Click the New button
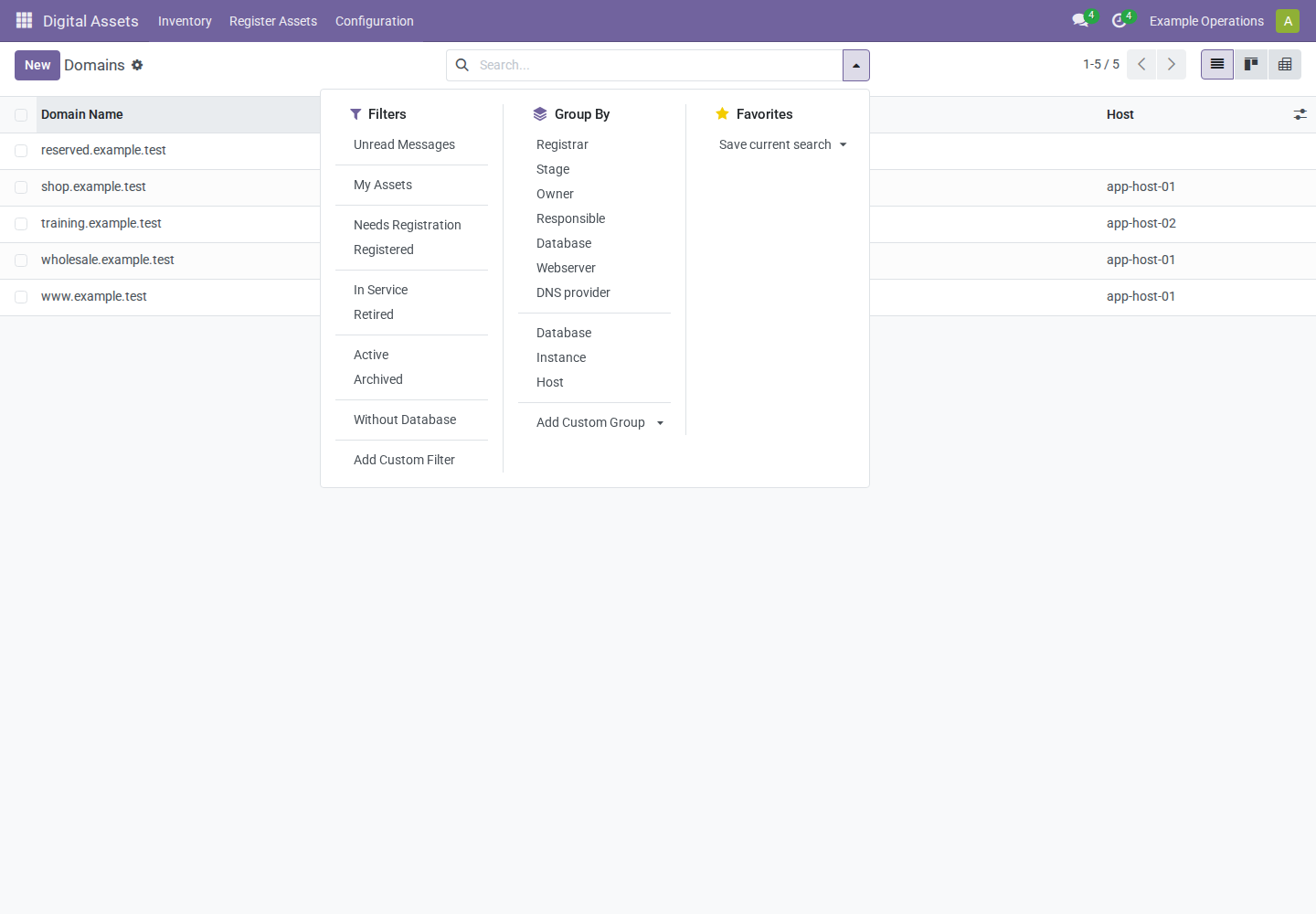 (37, 65)
